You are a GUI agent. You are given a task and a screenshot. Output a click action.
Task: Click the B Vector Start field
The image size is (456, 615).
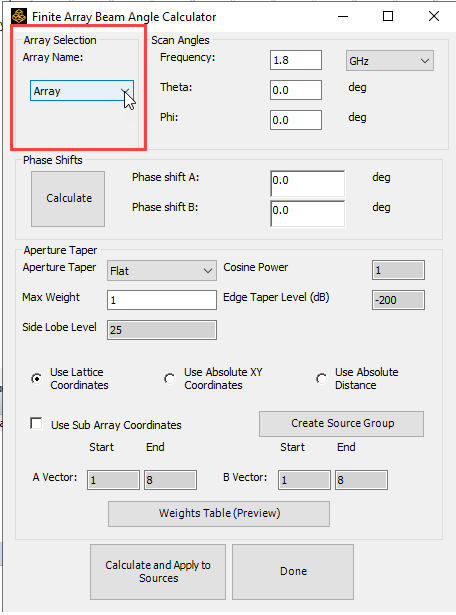coord(304,480)
